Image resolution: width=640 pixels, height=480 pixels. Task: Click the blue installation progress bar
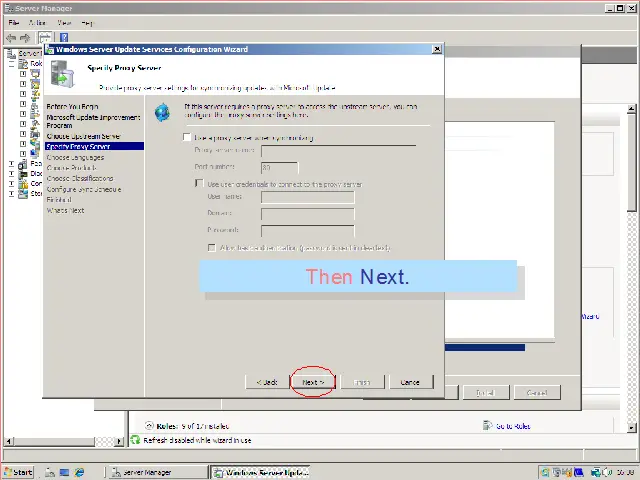(484, 347)
